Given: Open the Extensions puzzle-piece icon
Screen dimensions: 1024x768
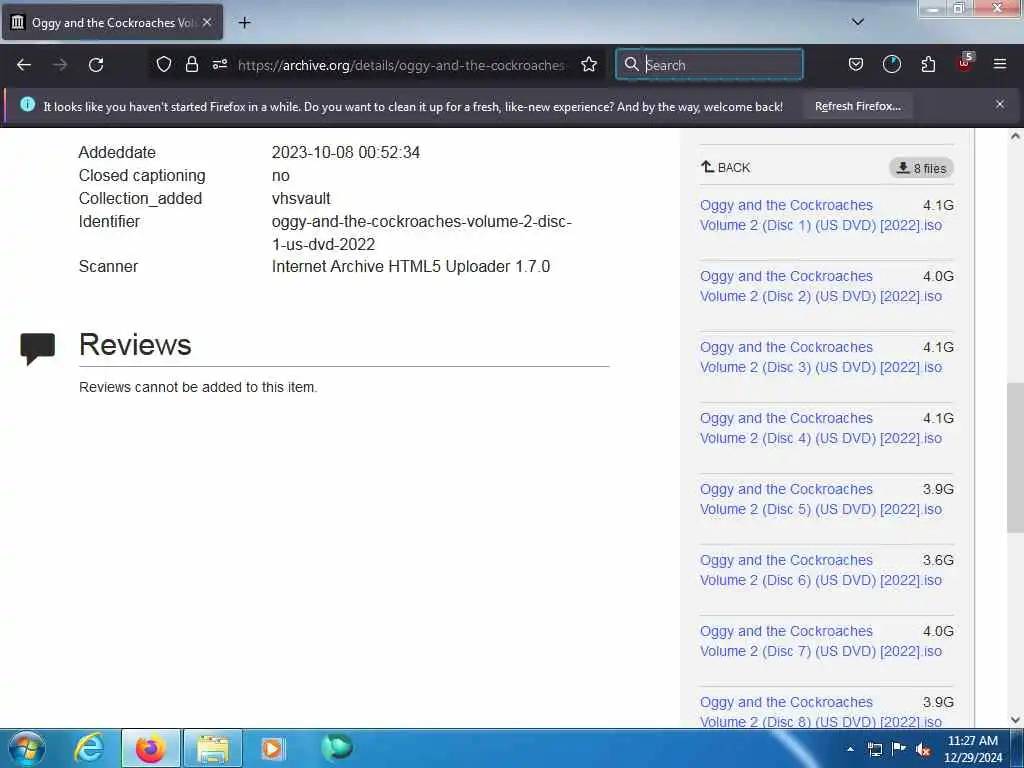Looking at the screenshot, I should [x=928, y=64].
